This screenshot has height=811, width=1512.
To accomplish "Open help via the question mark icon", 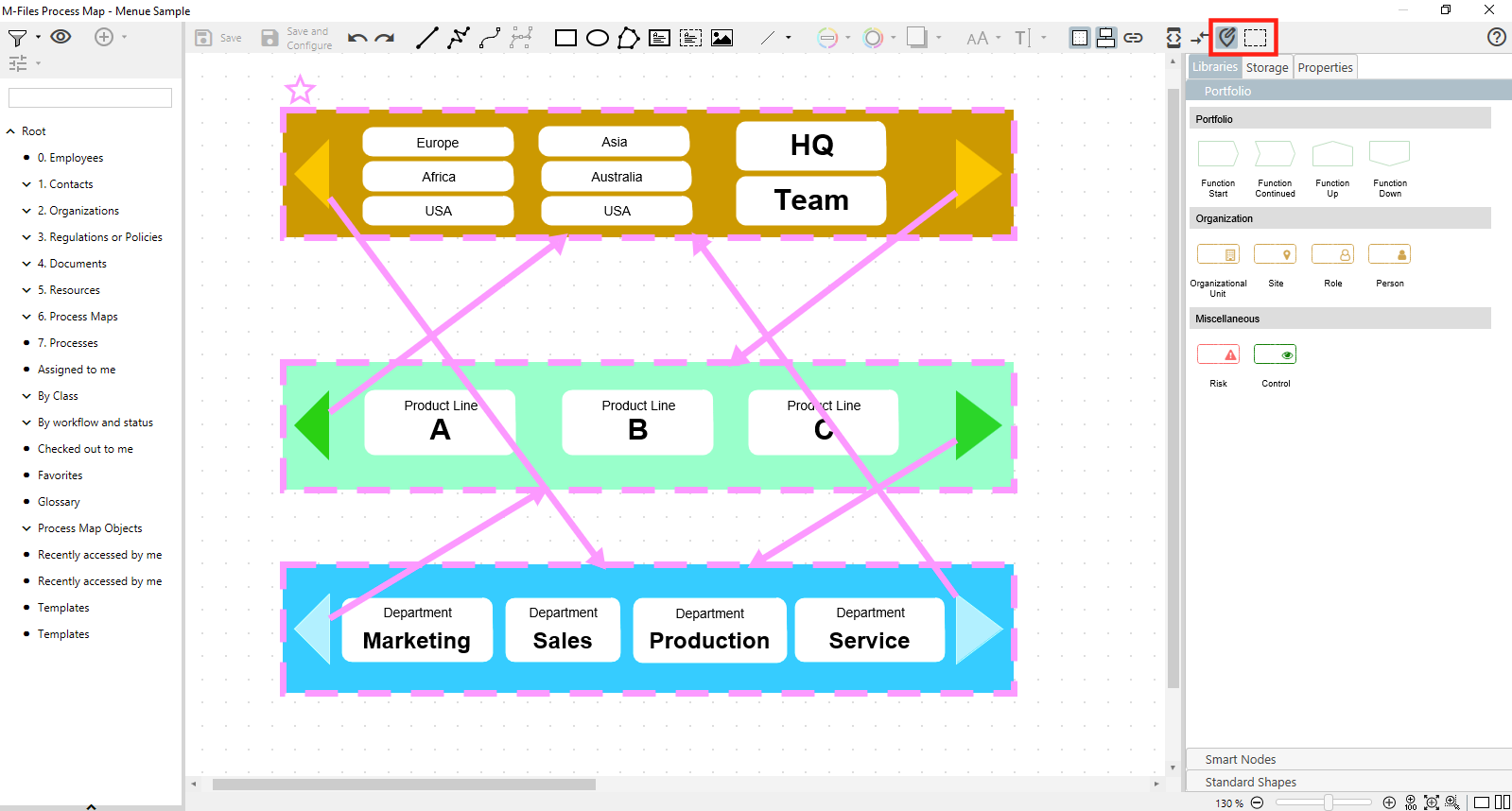I will [x=1496, y=38].
